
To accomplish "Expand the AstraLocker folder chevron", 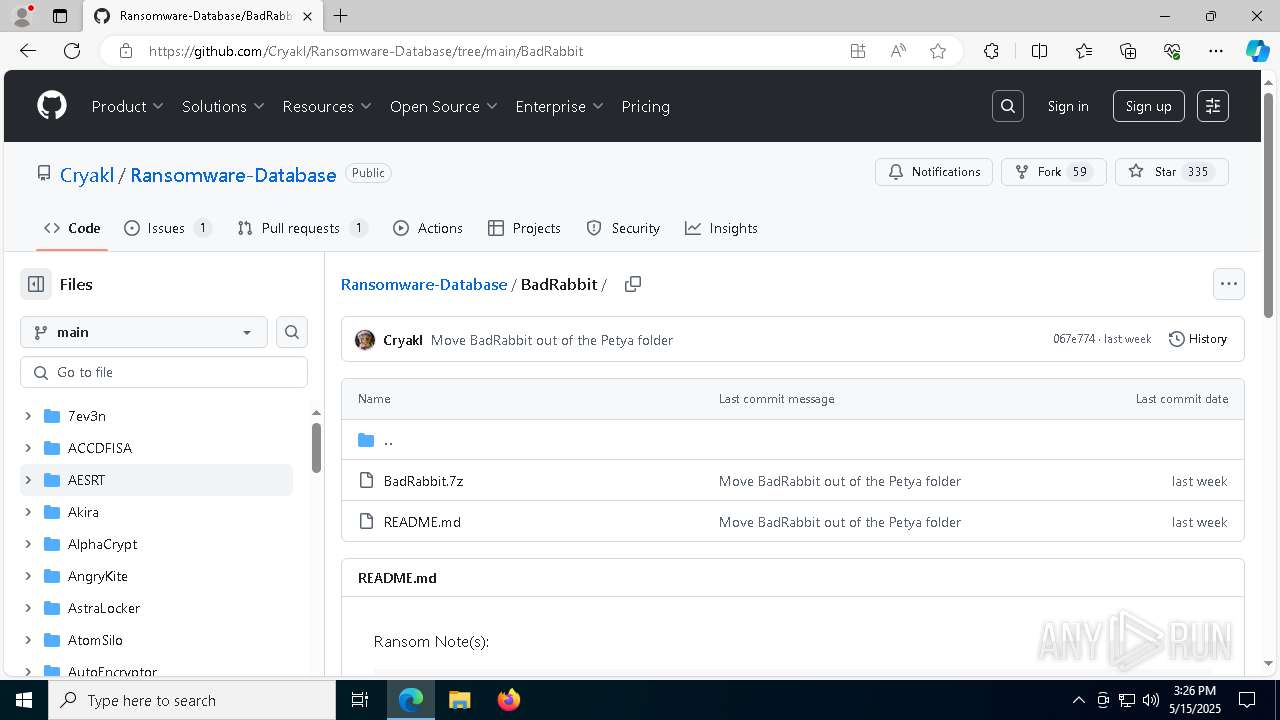I will pos(28,608).
